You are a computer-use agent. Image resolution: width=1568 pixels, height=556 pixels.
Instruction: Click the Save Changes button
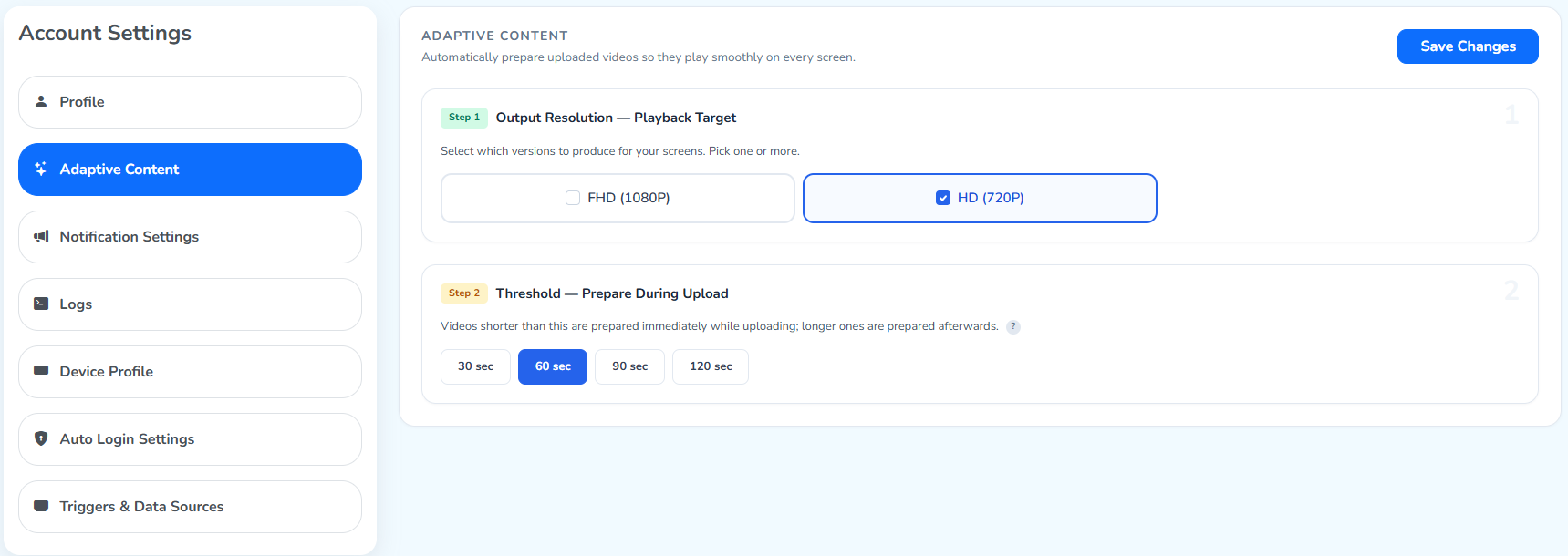(x=1468, y=46)
